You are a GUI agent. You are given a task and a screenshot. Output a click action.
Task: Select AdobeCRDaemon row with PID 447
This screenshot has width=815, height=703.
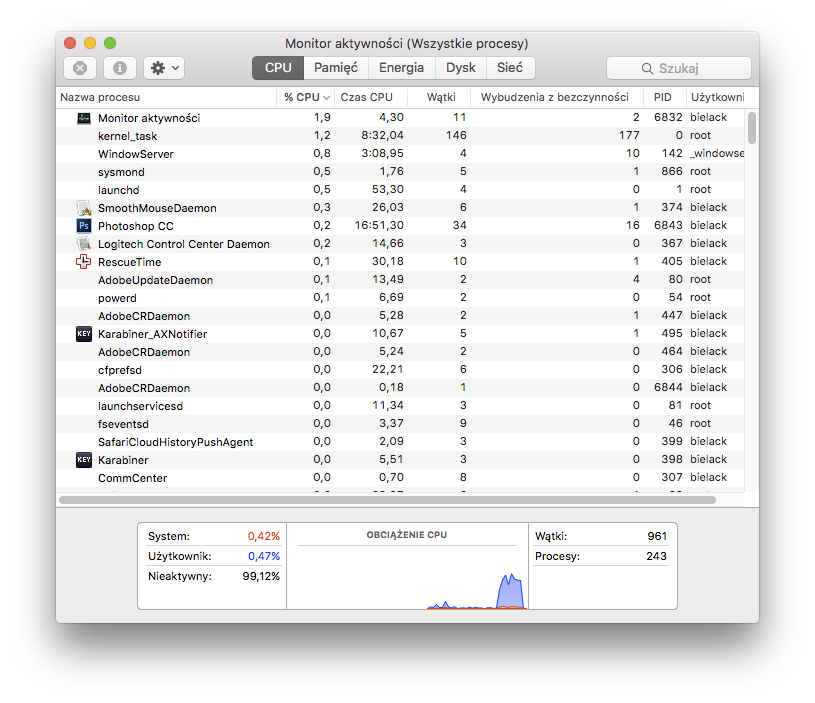point(400,316)
